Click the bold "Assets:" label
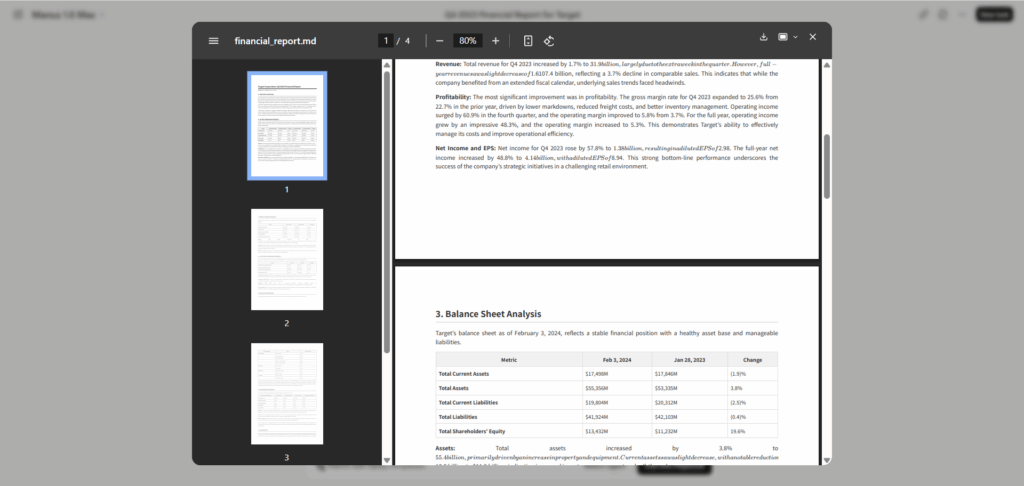 [x=445, y=449]
